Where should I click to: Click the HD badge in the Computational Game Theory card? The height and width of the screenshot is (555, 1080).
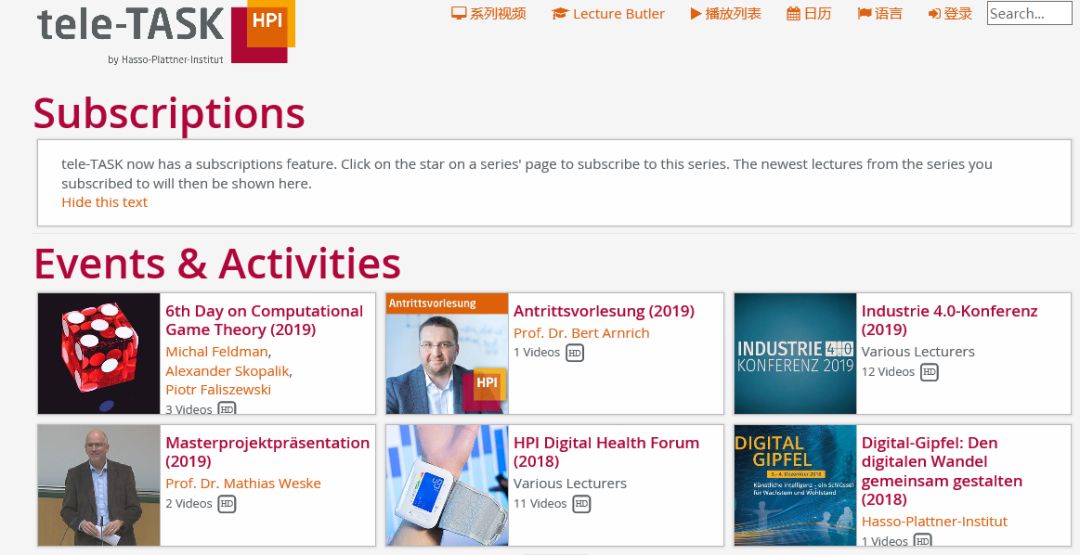point(227,408)
